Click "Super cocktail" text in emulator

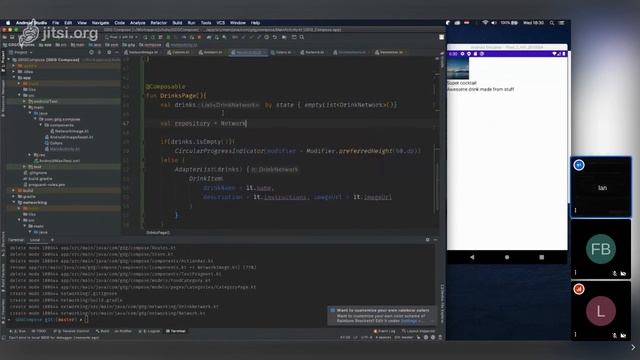(x=462, y=83)
